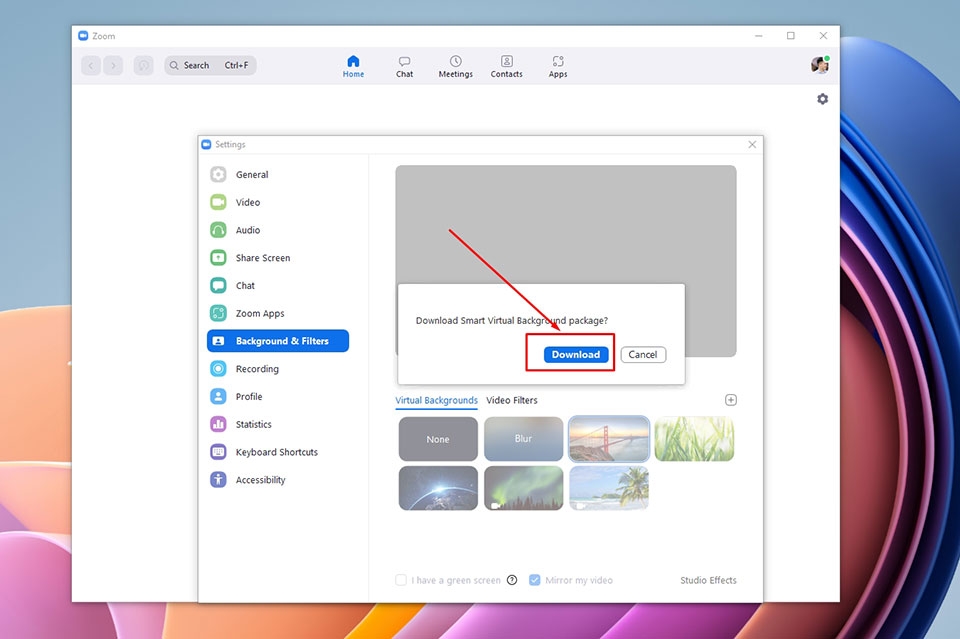The height and width of the screenshot is (639, 960).
Task: Select the Video settings camera icon
Action: coord(218,202)
